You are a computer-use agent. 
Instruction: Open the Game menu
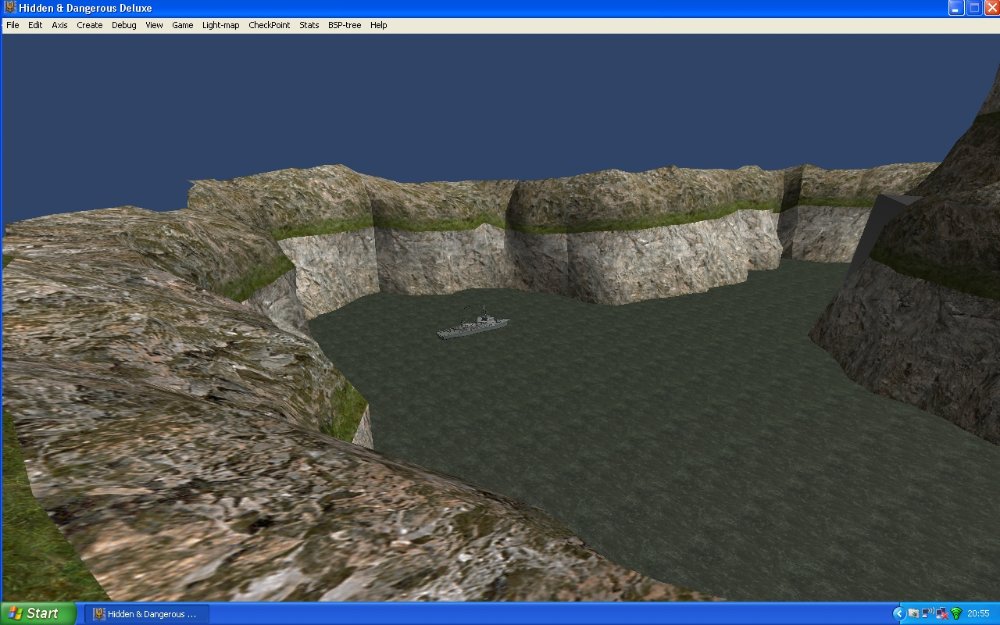(182, 25)
